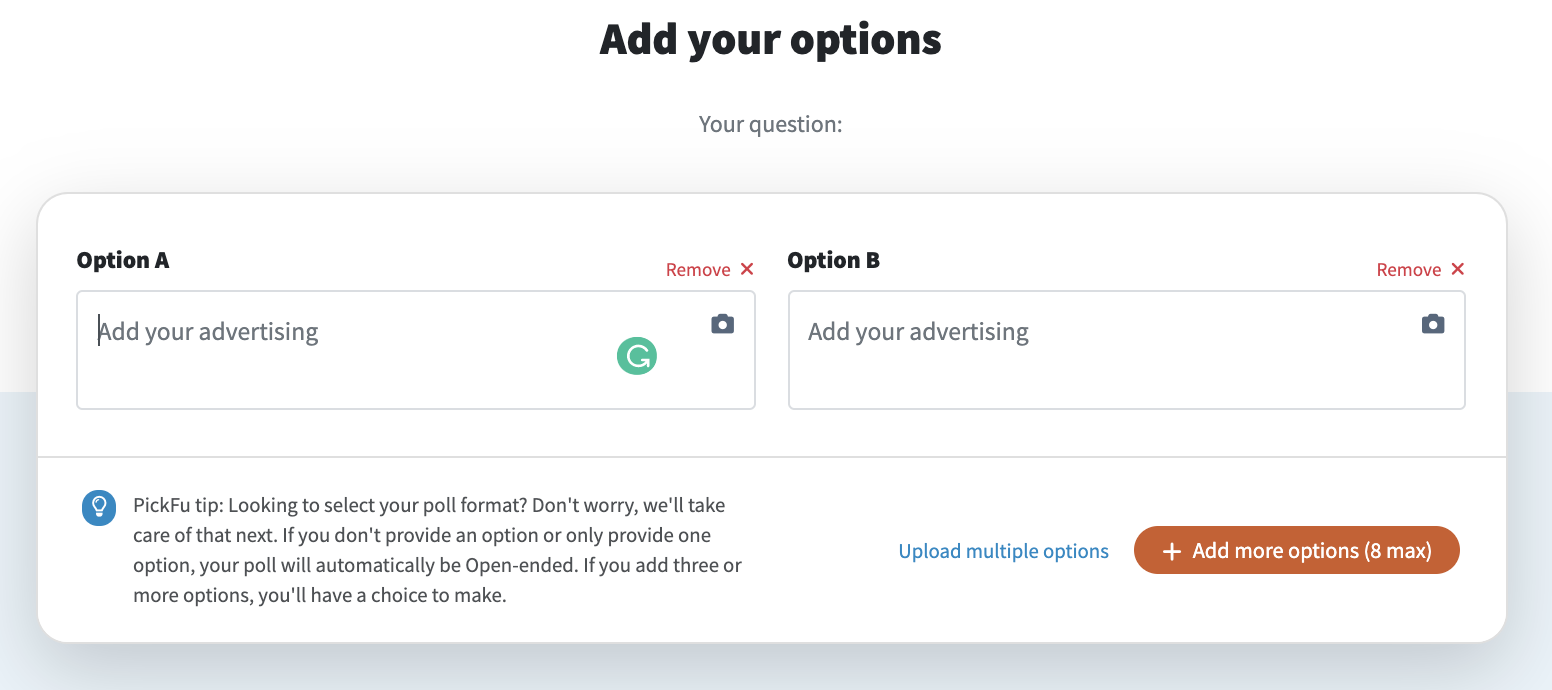Click the Add your options heading
Image resolution: width=1552 pixels, height=690 pixels.
pos(771,39)
